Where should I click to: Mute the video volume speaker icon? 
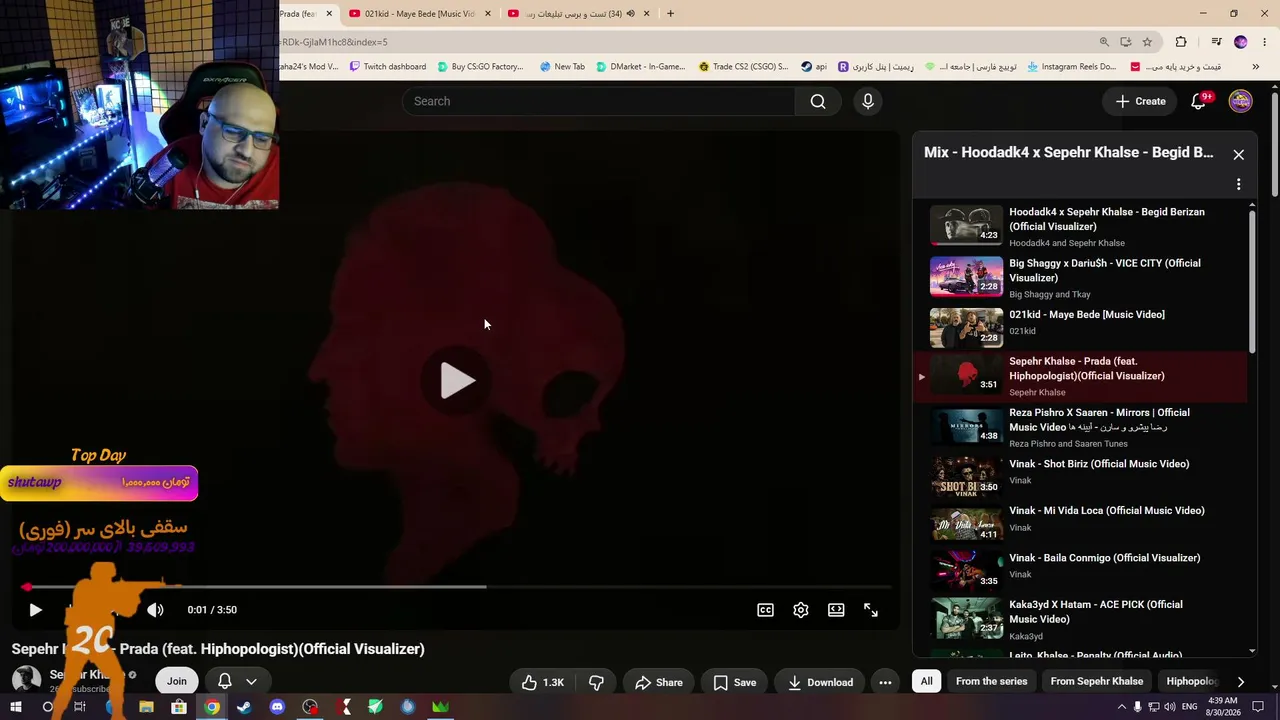(x=155, y=610)
